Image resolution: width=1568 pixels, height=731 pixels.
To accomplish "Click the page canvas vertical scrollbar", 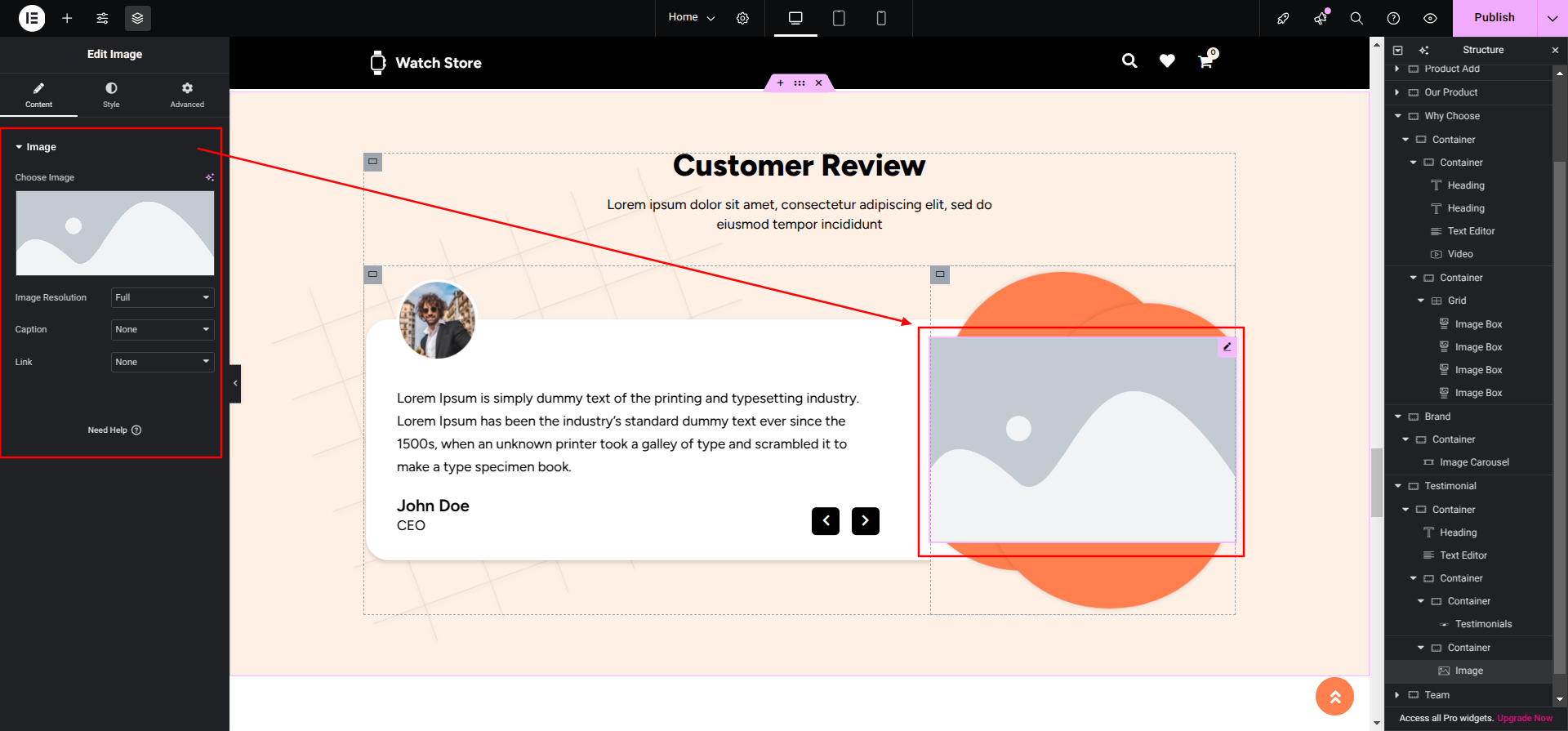I will pyautogui.click(x=1377, y=482).
